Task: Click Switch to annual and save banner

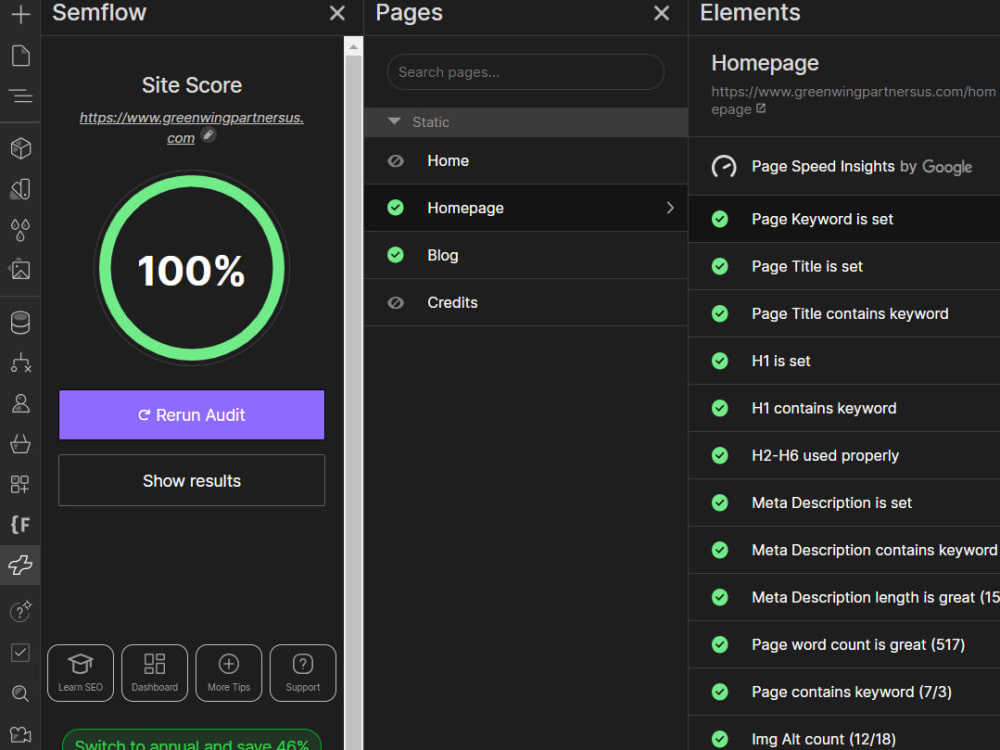Action: [x=191, y=741]
